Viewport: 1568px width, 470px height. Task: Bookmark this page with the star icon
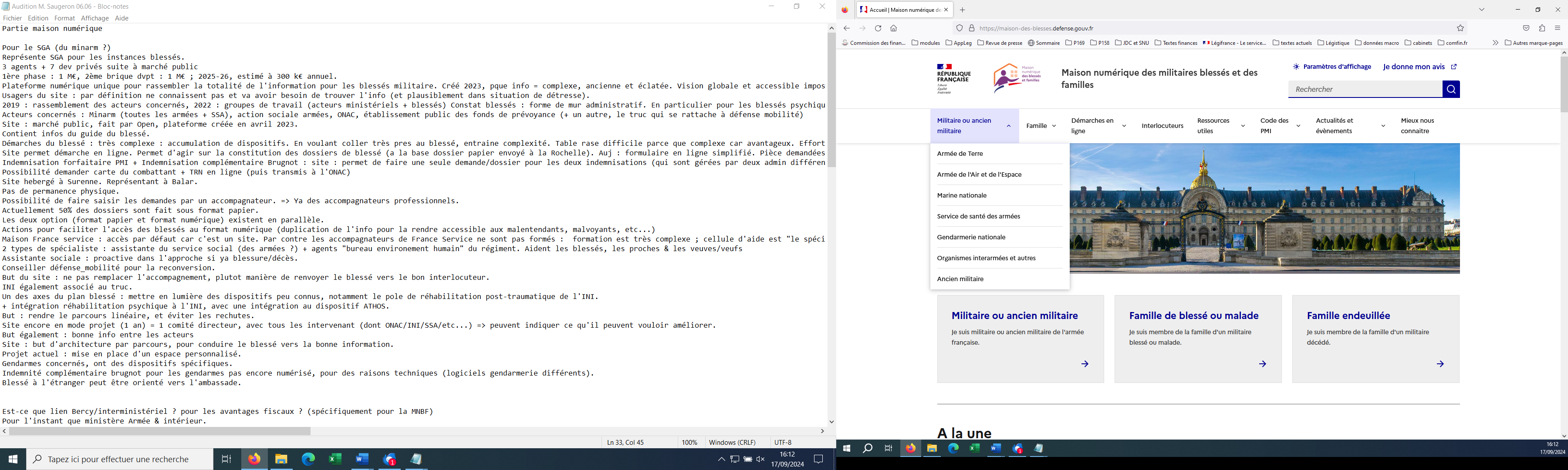(1460, 29)
